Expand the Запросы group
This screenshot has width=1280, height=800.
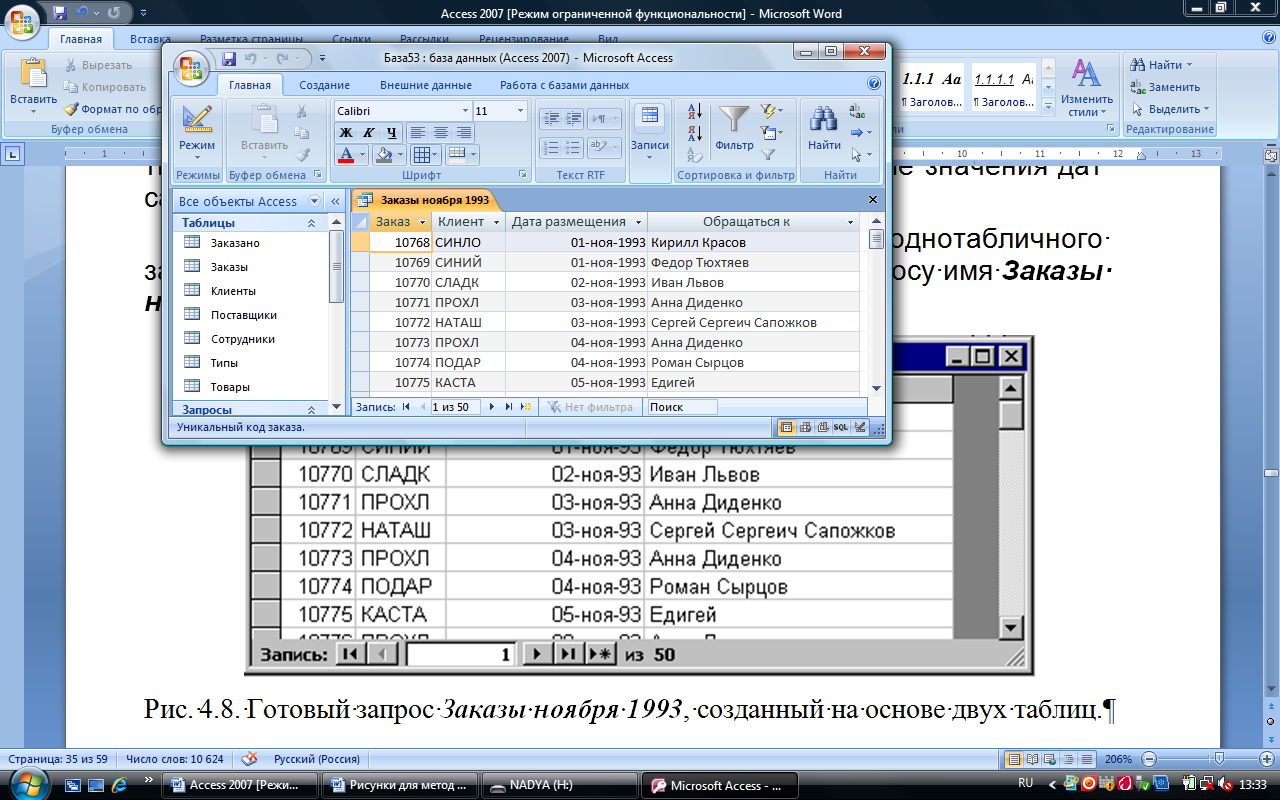coord(311,409)
